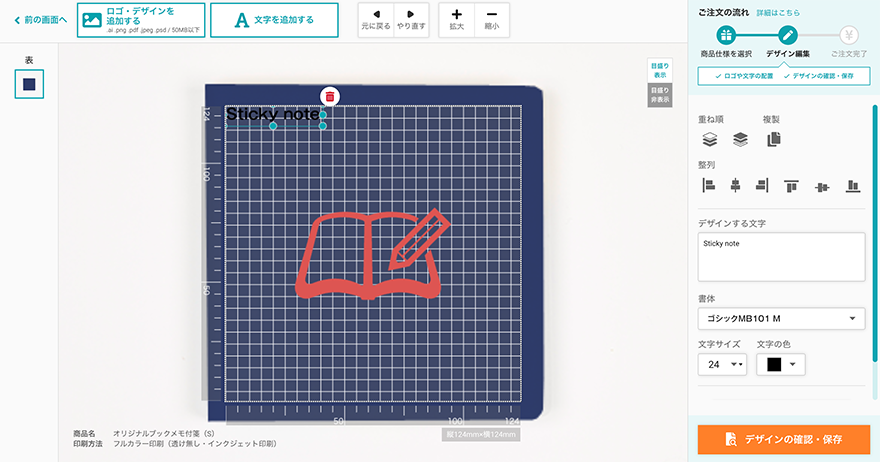The height and width of the screenshot is (462, 880).
Task: Open 詳細はこちら link
Action: click(x=778, y=12)
